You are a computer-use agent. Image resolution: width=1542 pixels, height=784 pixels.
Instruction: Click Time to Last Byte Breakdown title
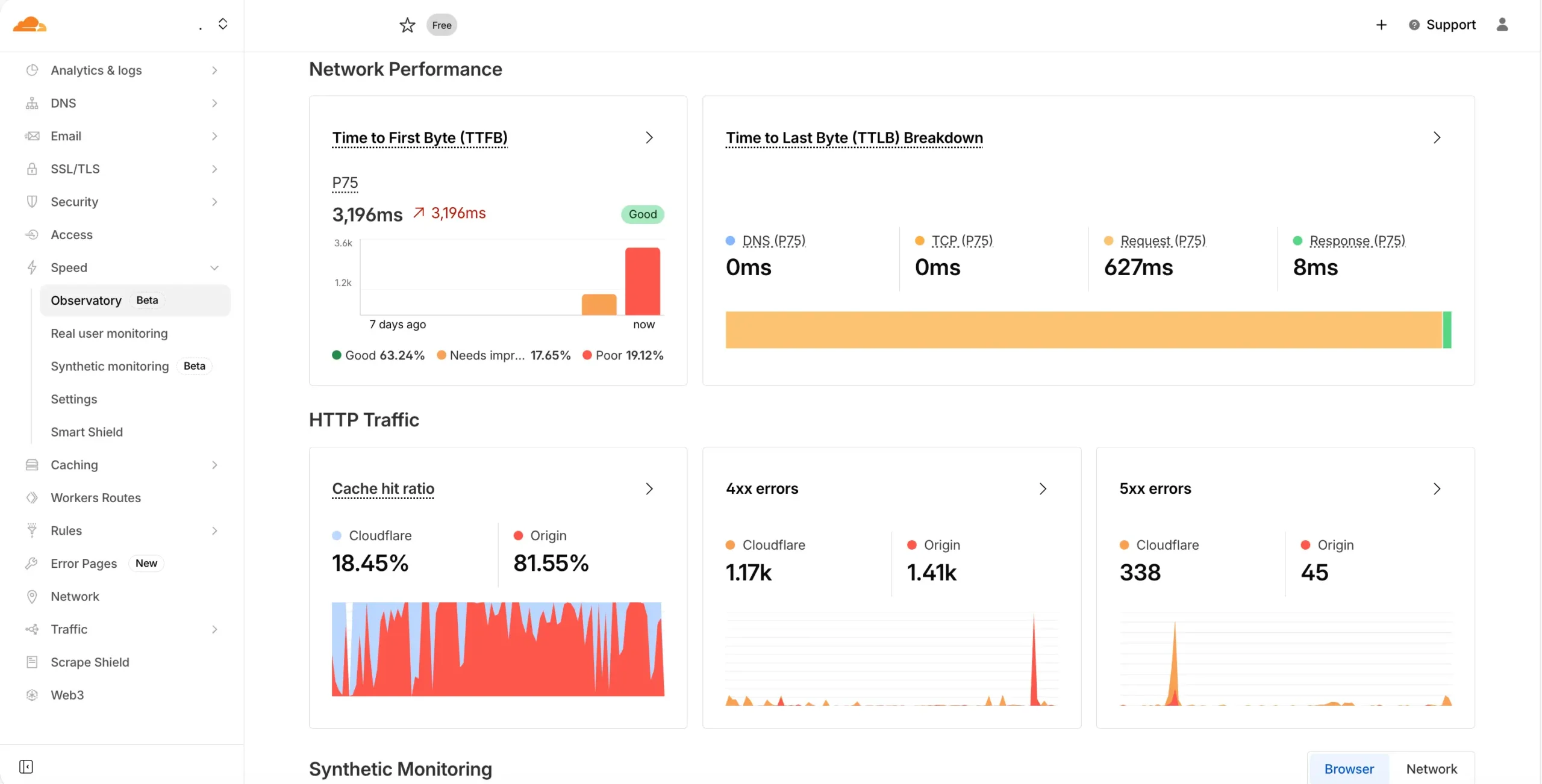854,138
